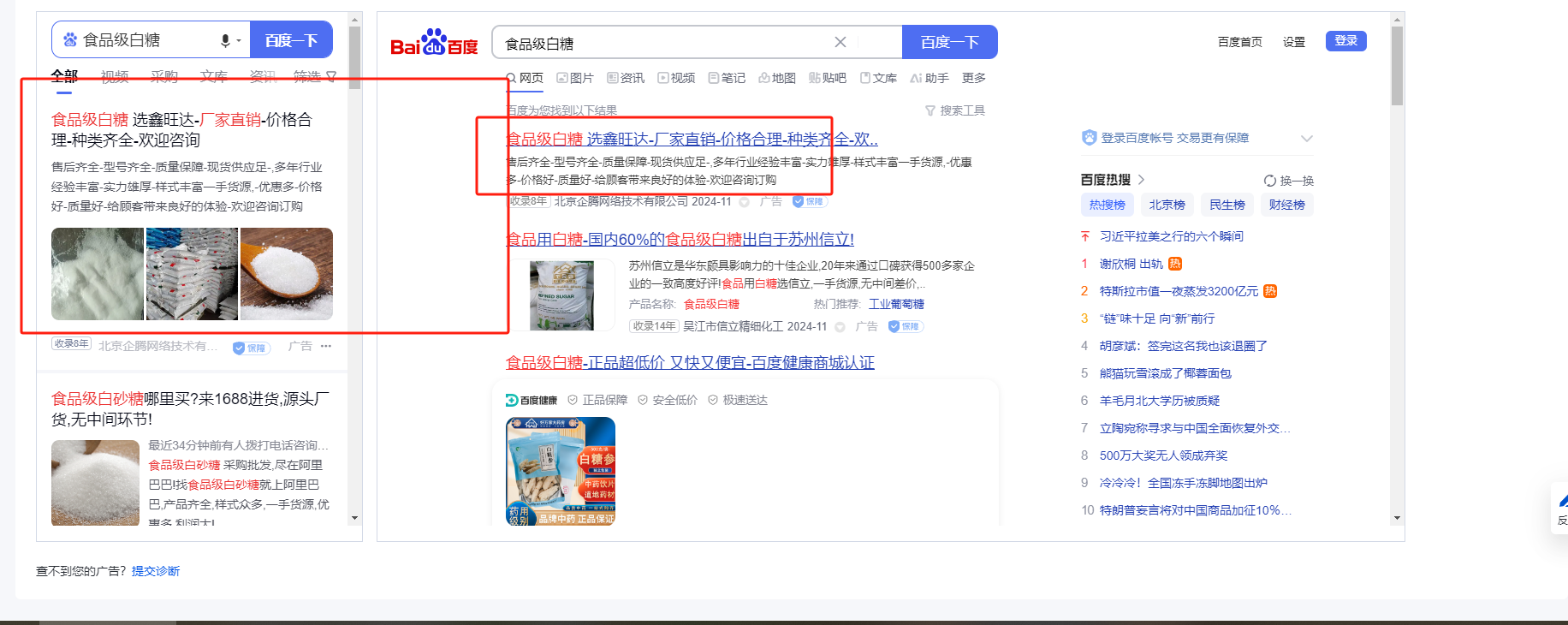
Task: Refresh hot searches with 换一换
Action: pos(1289,181)
